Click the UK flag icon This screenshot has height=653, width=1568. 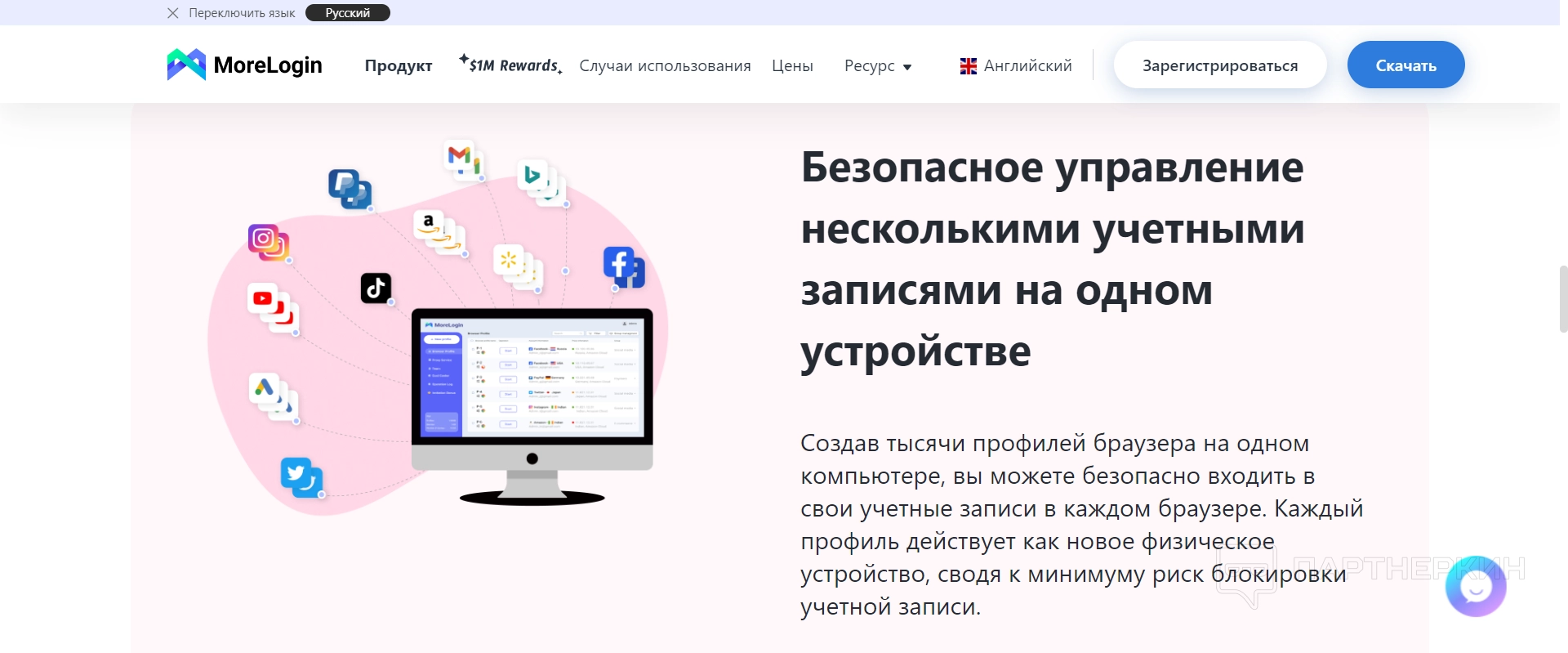[x=969, y=66]
